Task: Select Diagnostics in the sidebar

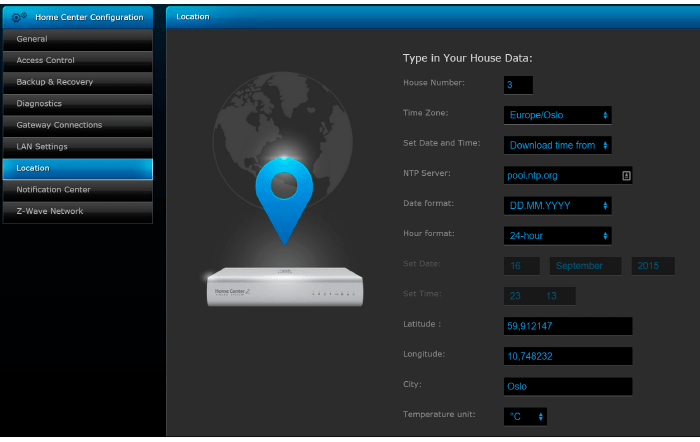Action: coord(77,103)
